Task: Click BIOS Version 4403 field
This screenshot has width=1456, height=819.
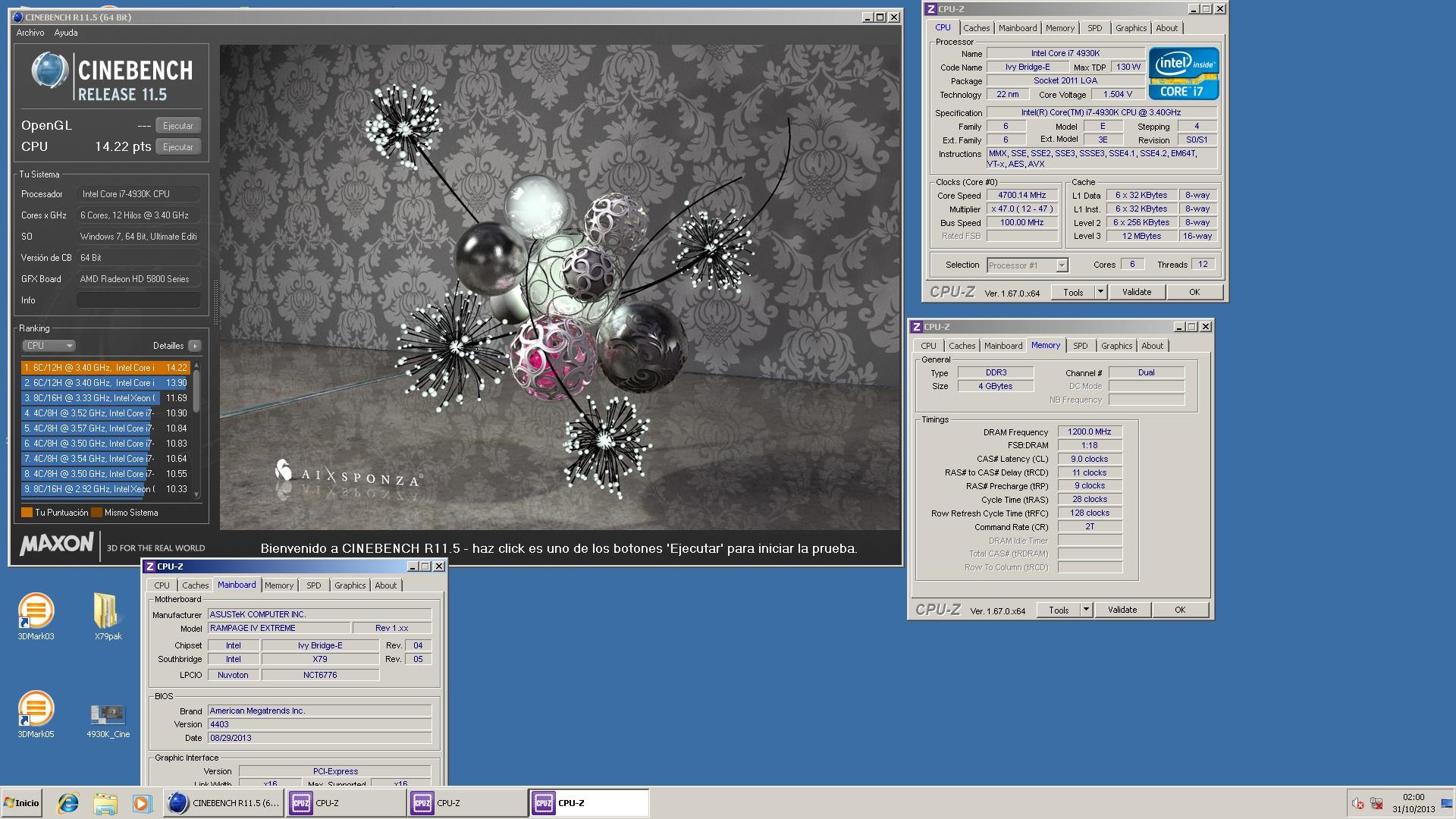Action: 320,724
